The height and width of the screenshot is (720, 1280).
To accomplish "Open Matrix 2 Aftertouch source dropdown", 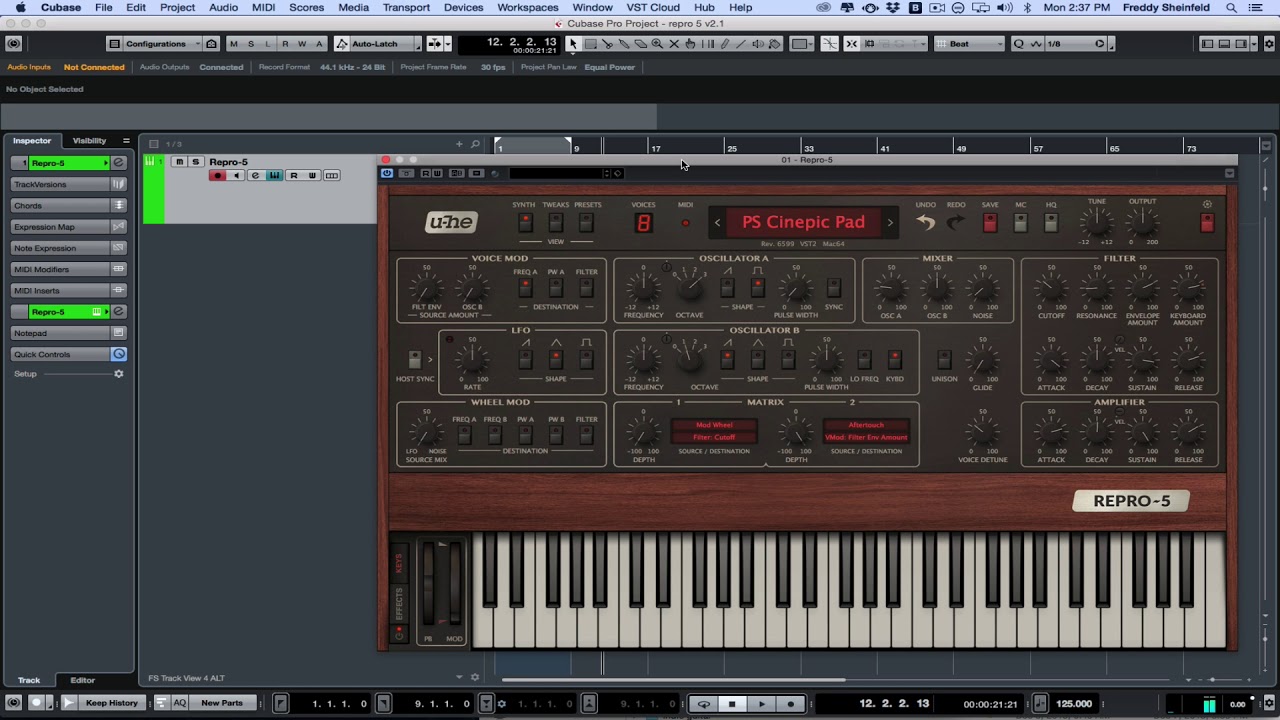I will 866,425.
